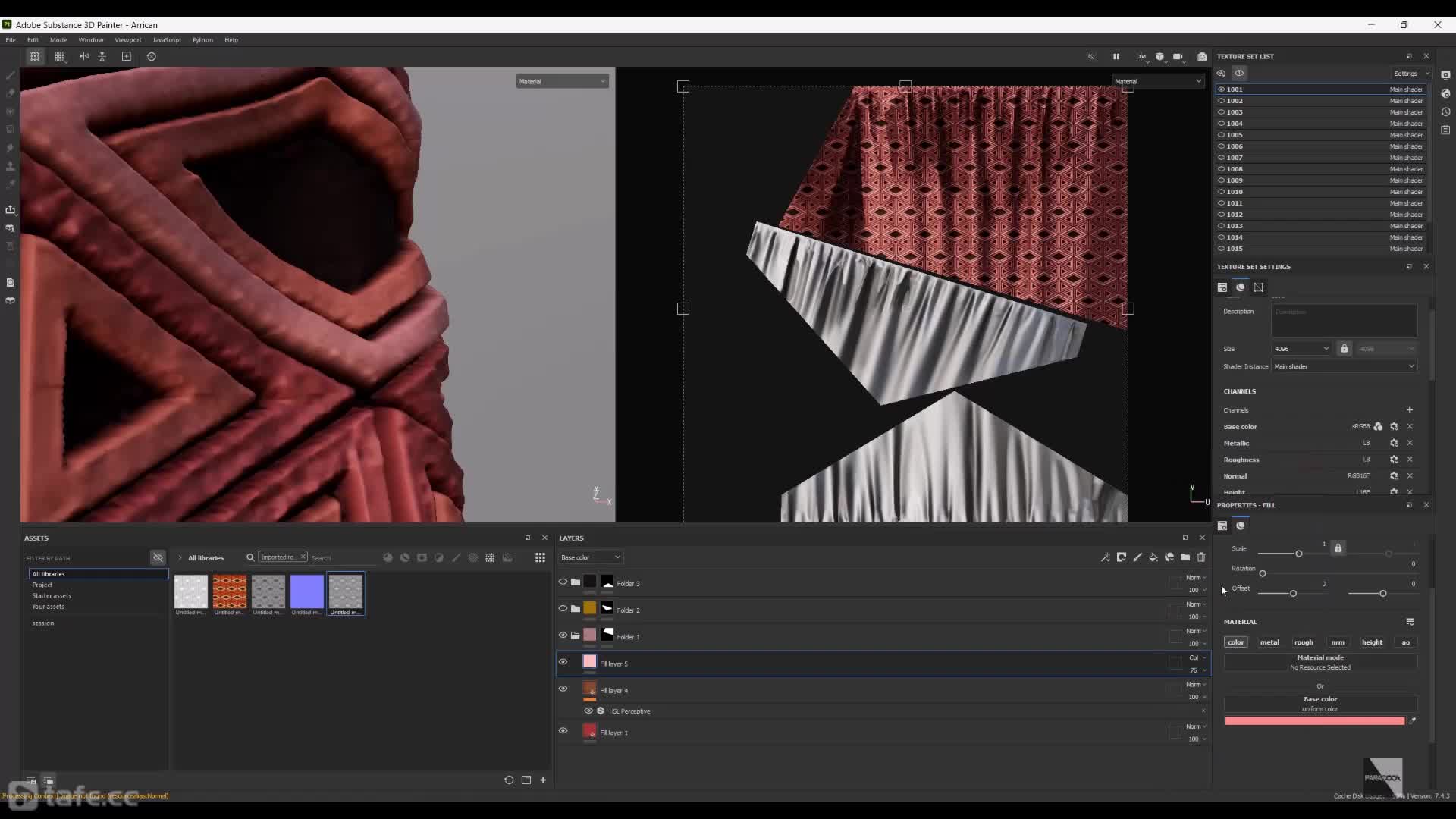Toggle the filter-by-path hide icon in Assets
This screenshot has height=819, width=1456.
[x=158, y=557]
